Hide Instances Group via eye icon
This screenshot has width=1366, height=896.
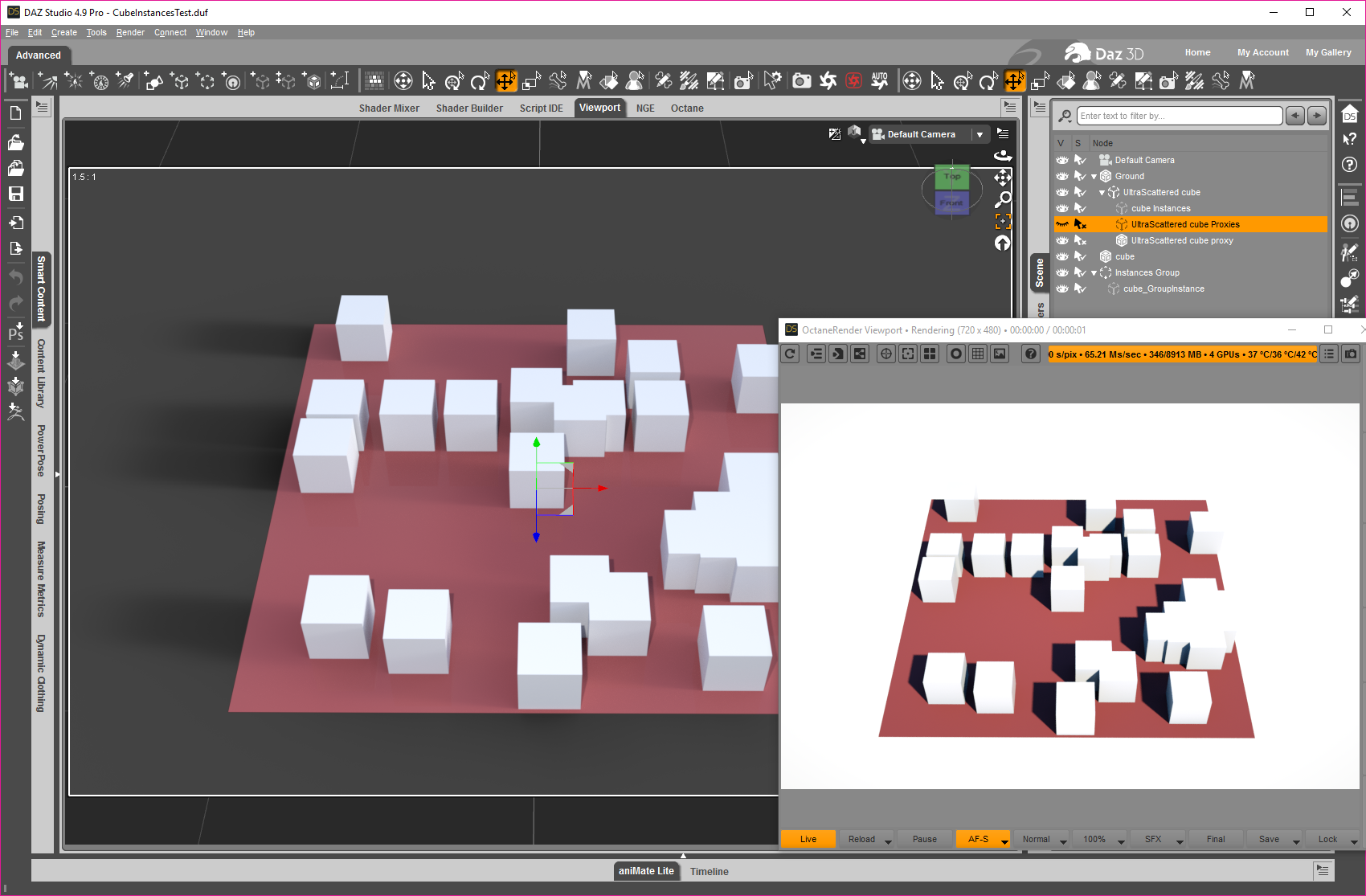(1062, 272)
